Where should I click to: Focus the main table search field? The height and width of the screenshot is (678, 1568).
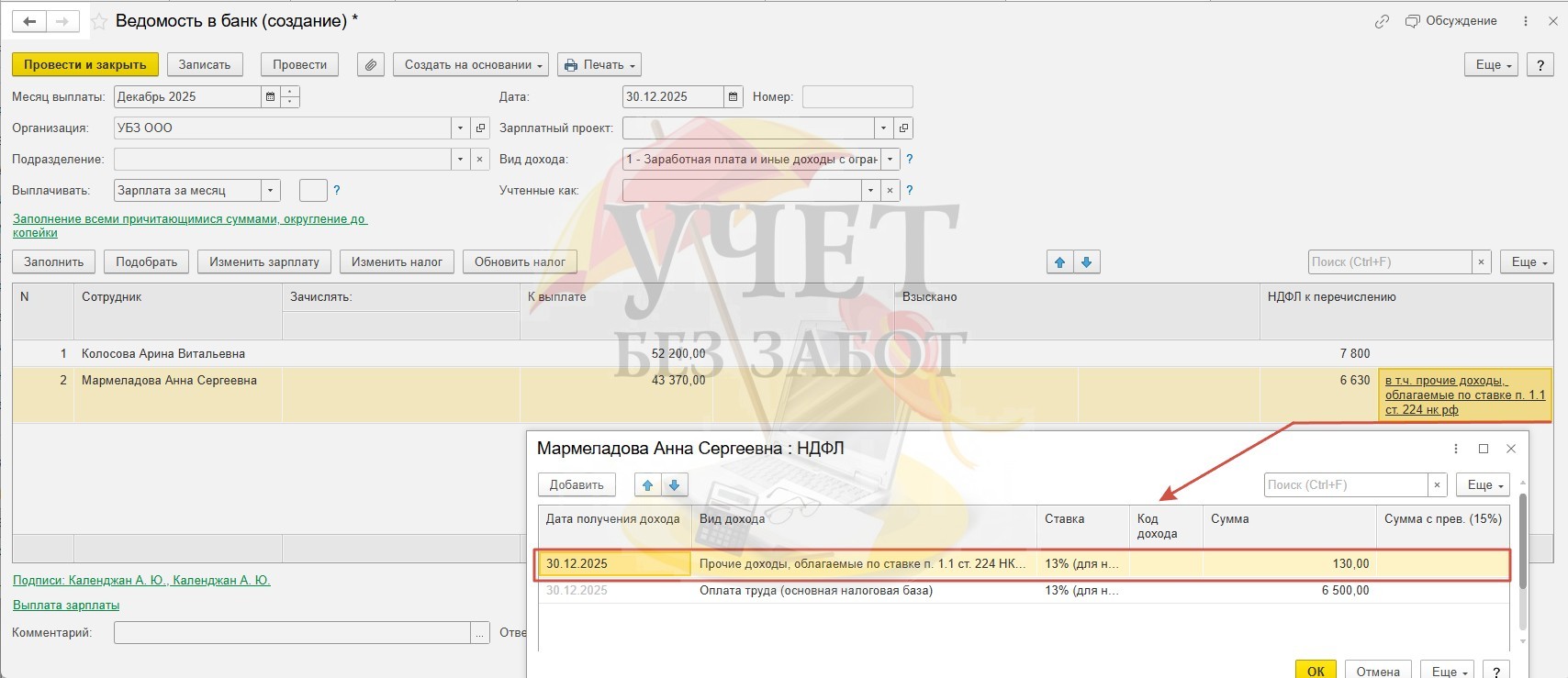pos(1390,262)
